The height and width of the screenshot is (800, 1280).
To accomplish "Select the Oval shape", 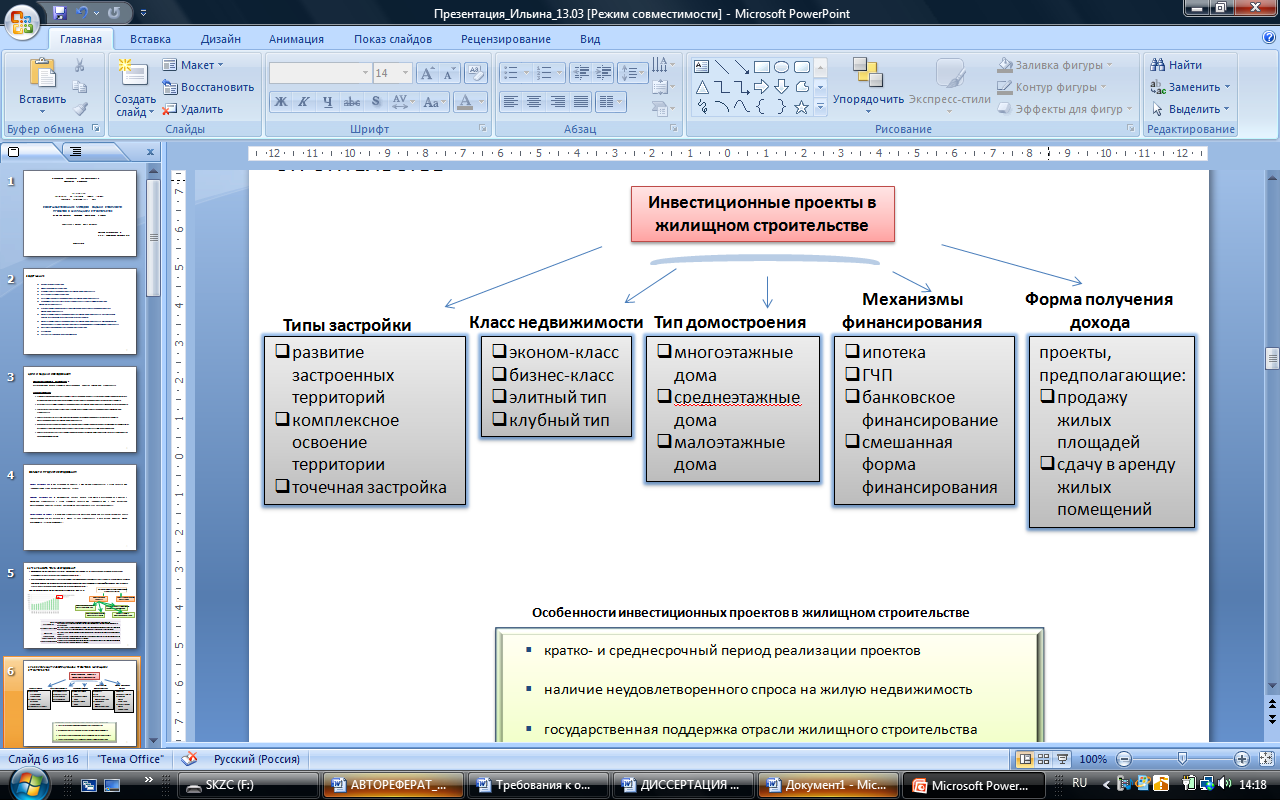I will click(781, 67).
